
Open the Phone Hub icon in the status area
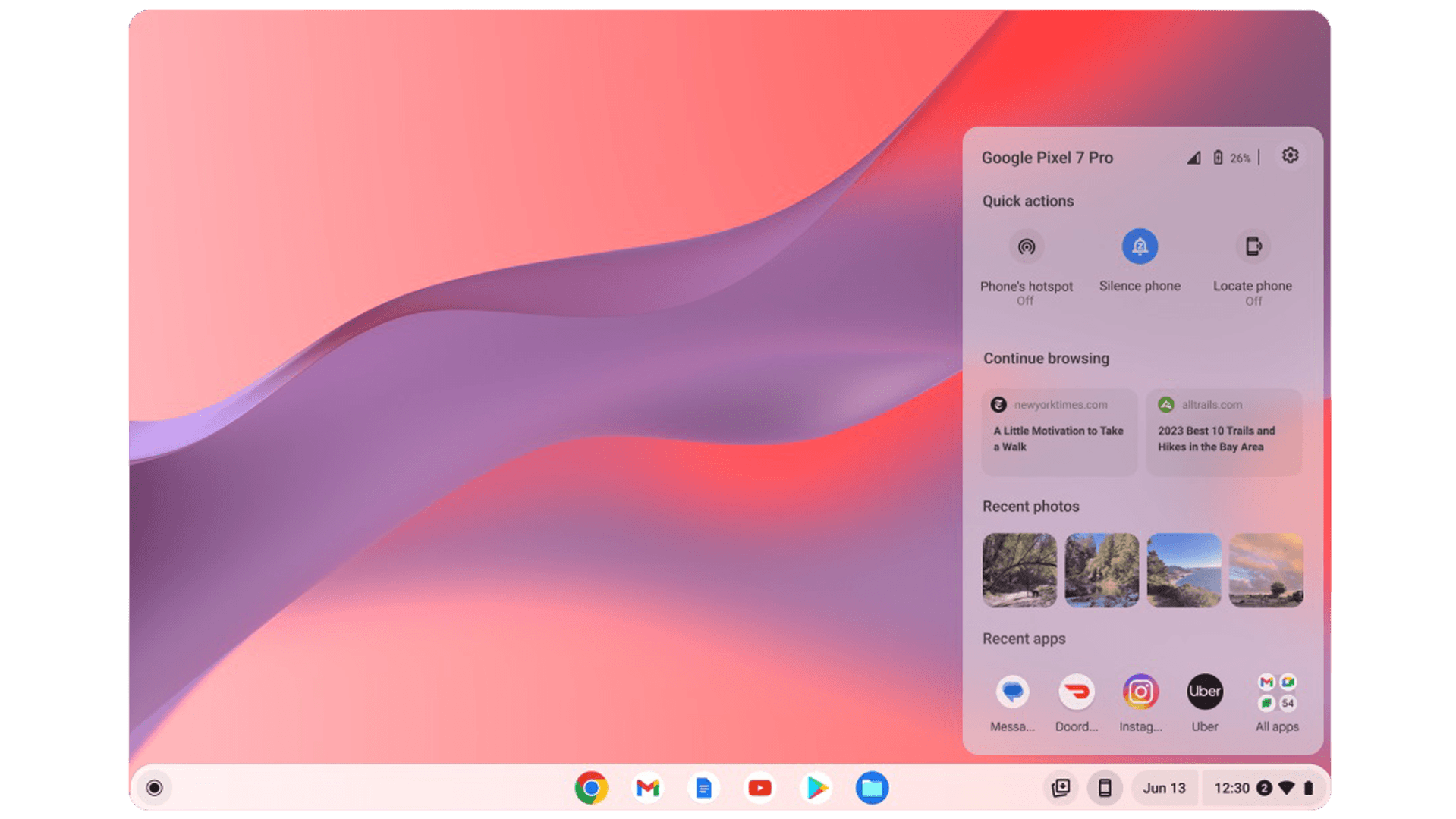pos(1104,788)
